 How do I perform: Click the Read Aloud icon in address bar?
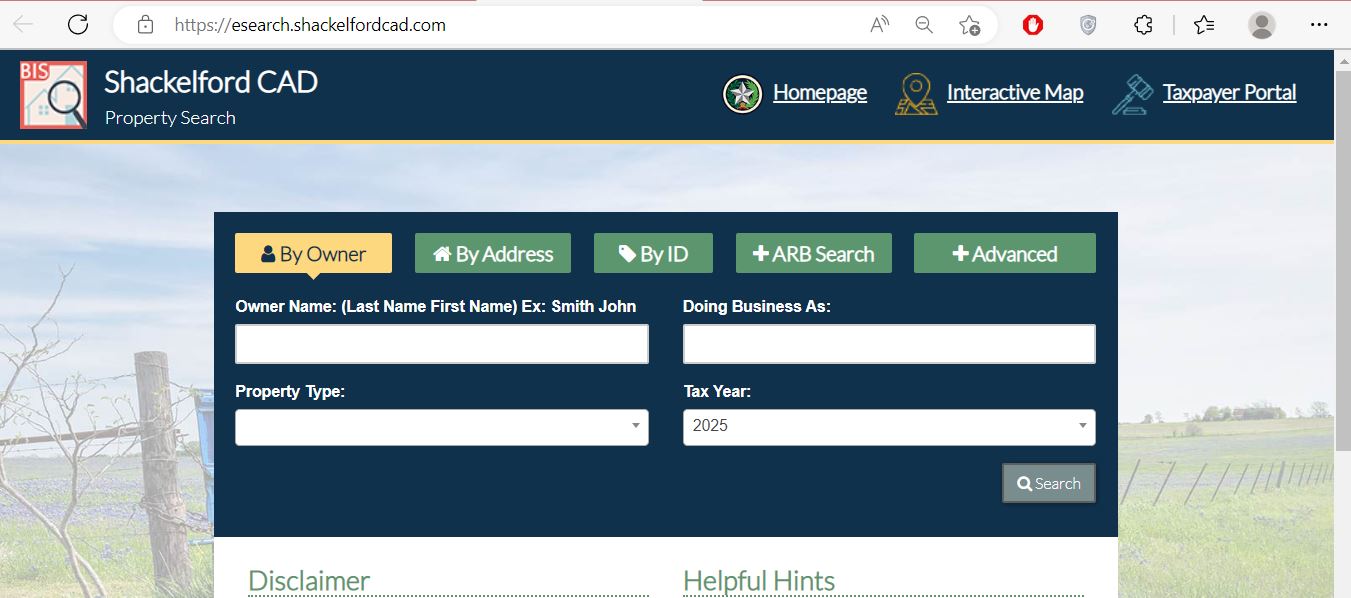coord(880,25)
